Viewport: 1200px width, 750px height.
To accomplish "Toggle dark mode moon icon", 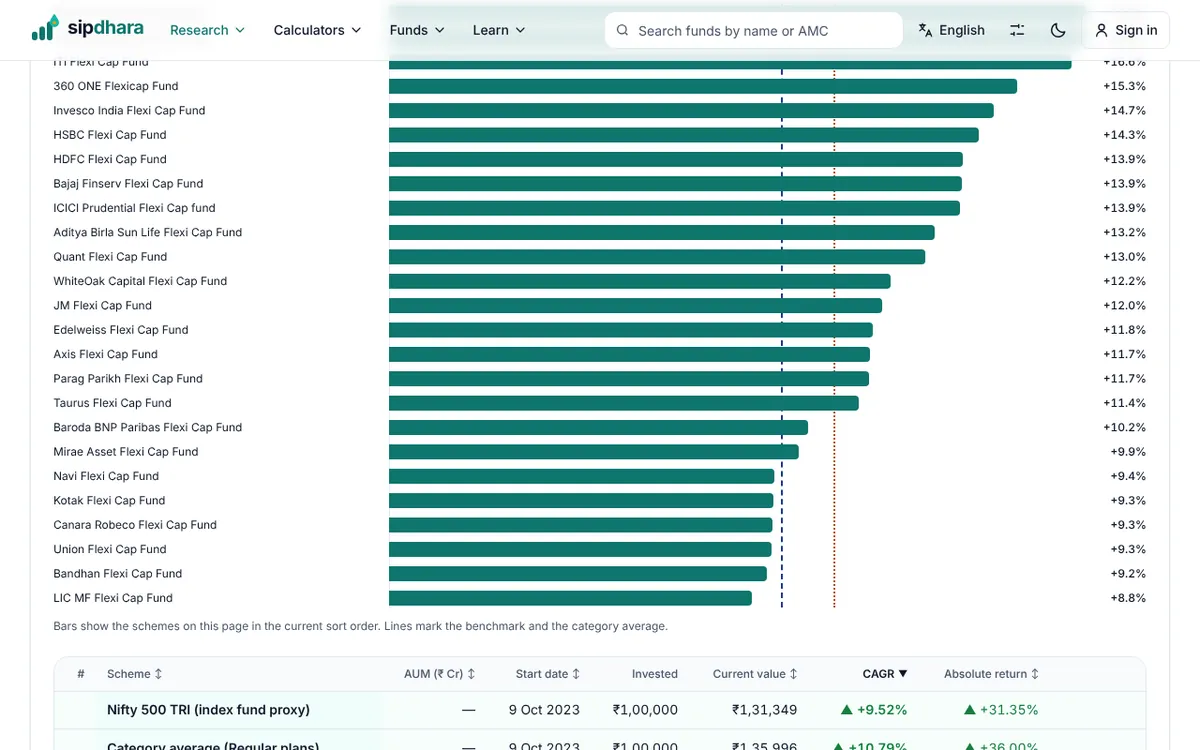I will (1058, 30).
